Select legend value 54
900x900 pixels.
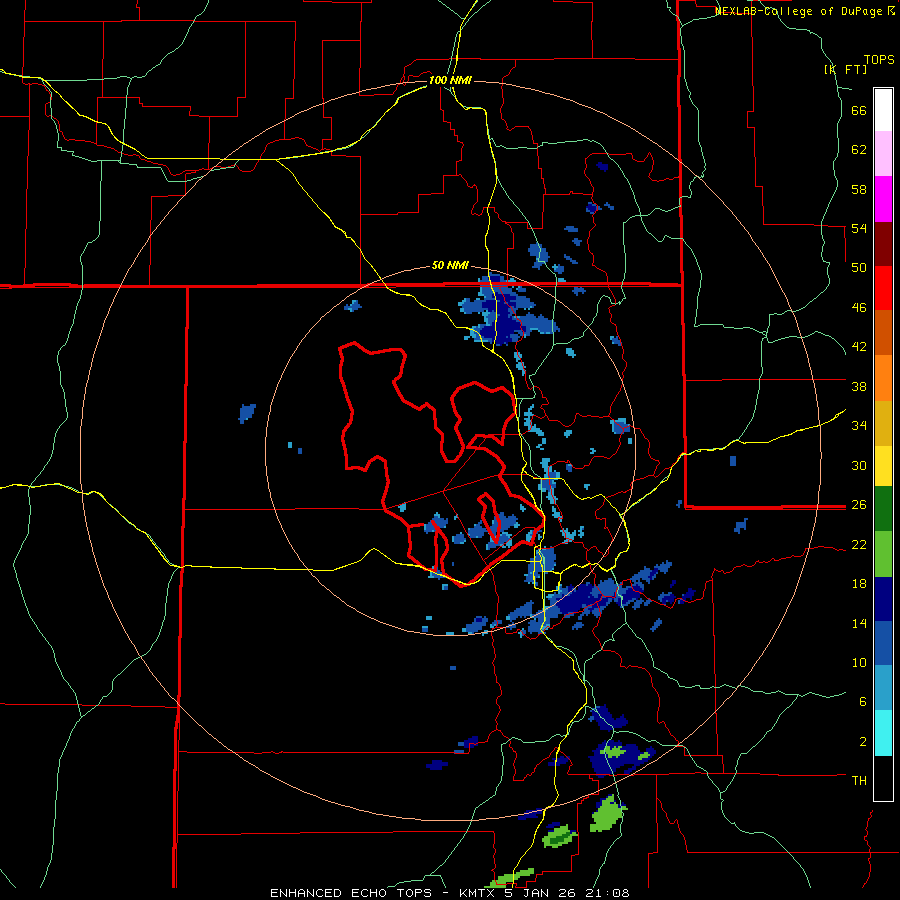(x=859, y=228)
